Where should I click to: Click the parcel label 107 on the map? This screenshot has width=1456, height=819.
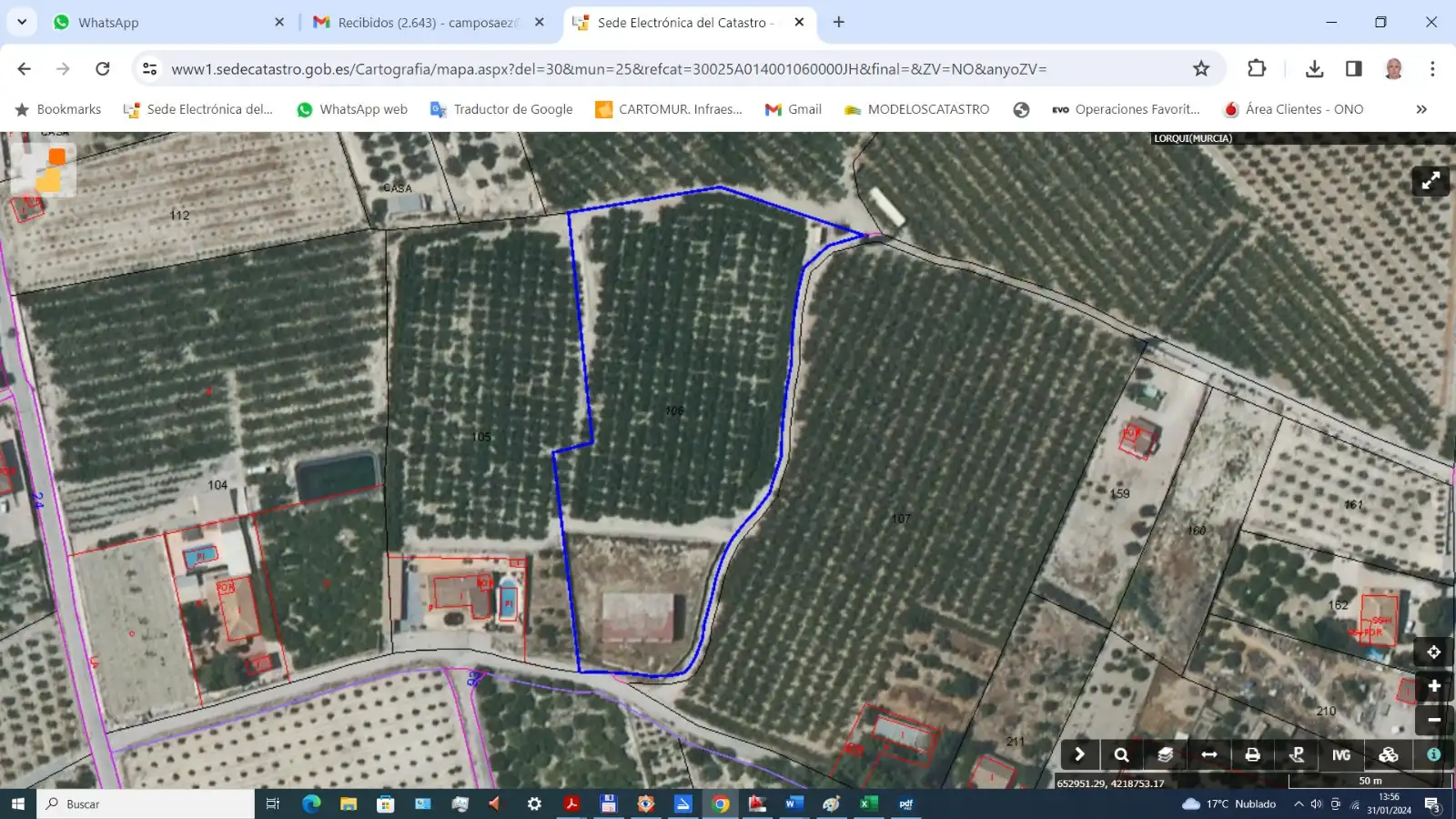point(901,519)
